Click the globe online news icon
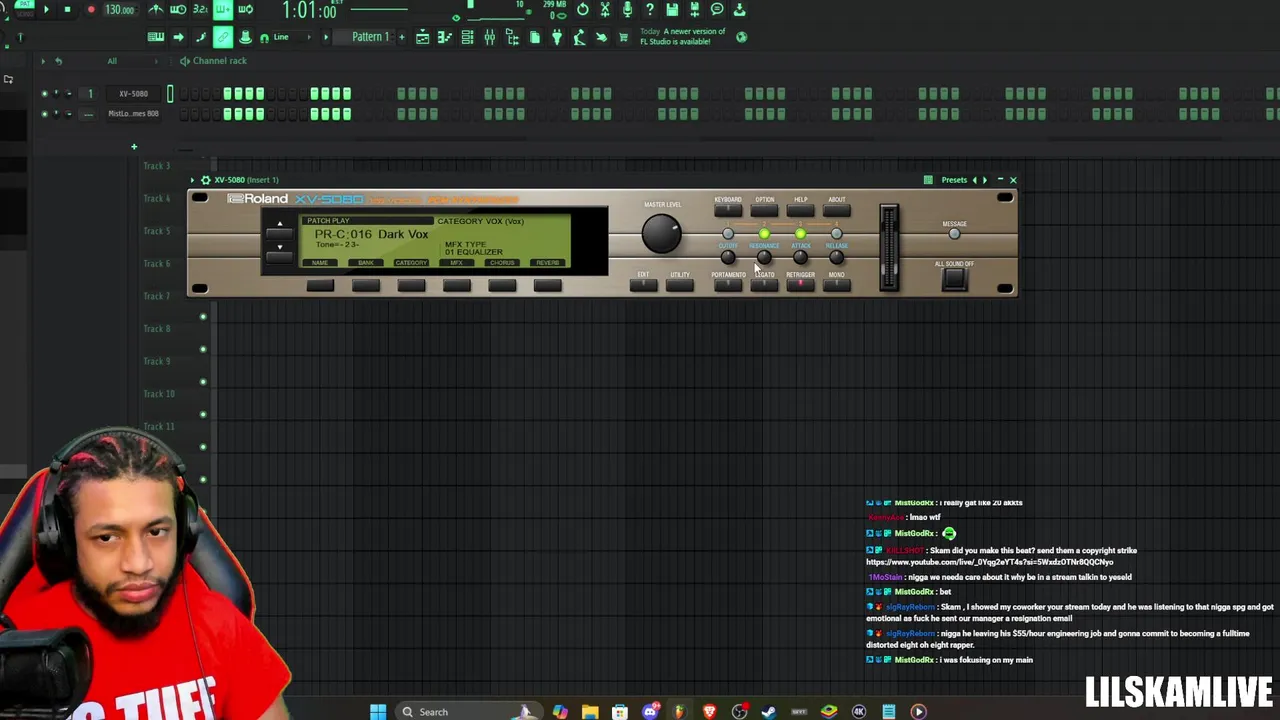The height and width of the screenshot is (720, 1280). point(741,37)
